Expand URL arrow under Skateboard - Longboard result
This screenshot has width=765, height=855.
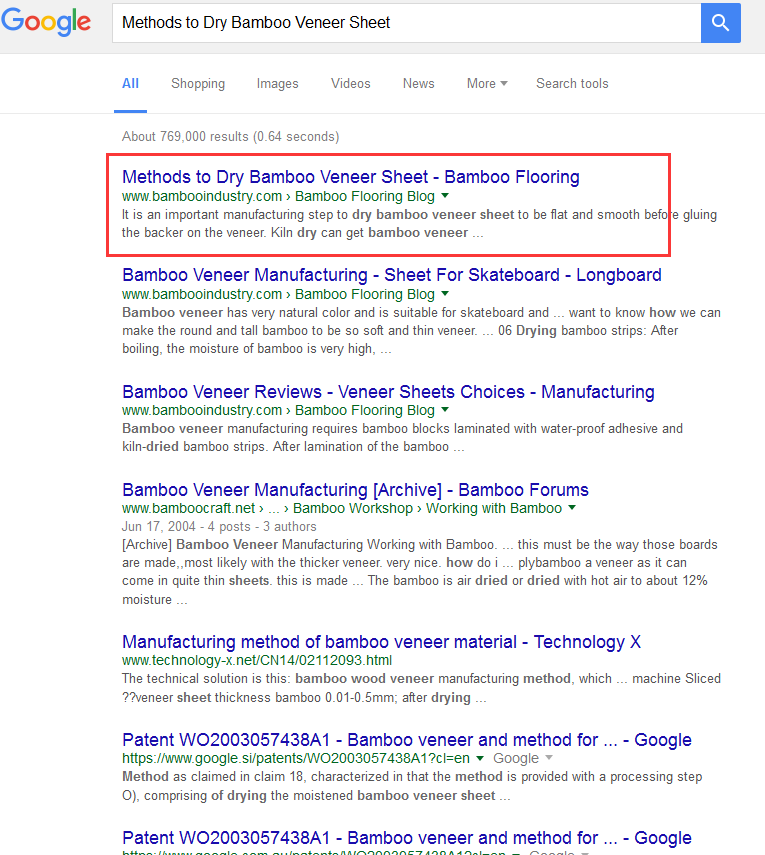[x=445, y=294]
